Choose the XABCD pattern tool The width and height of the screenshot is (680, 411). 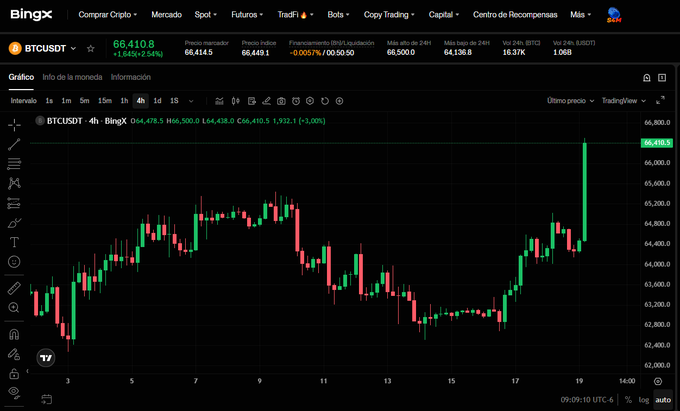click(x=14, y=183)
